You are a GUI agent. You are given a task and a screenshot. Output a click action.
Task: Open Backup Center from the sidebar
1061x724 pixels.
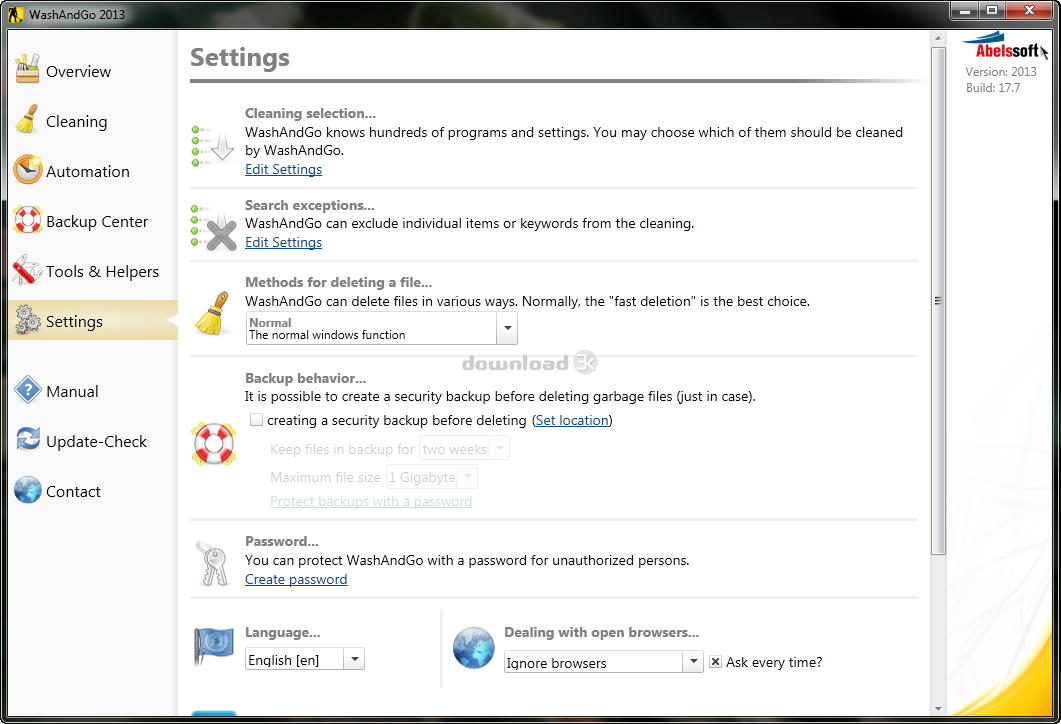(97, 221)
